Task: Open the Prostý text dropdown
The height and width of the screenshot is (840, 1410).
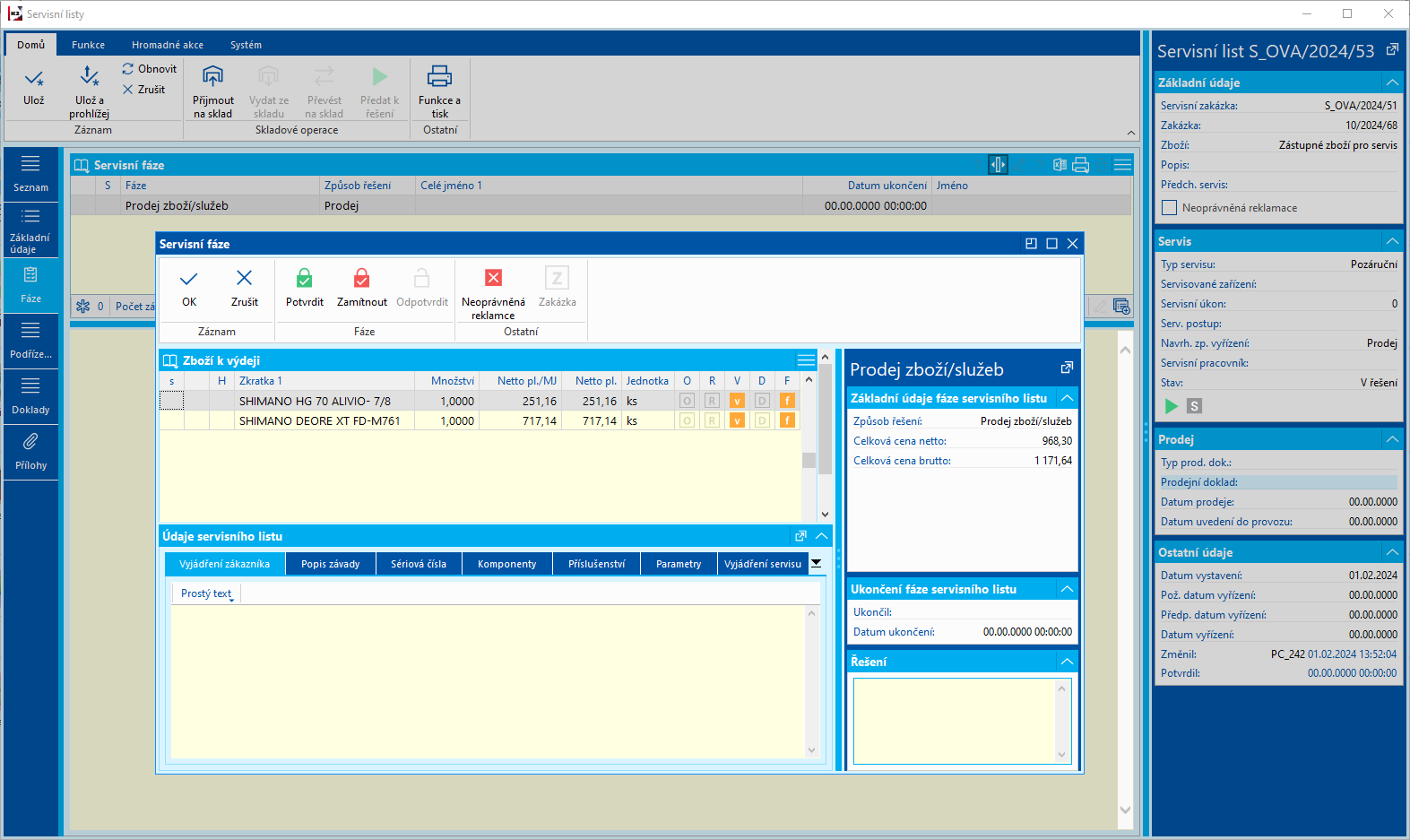Action: click(206, 593)
